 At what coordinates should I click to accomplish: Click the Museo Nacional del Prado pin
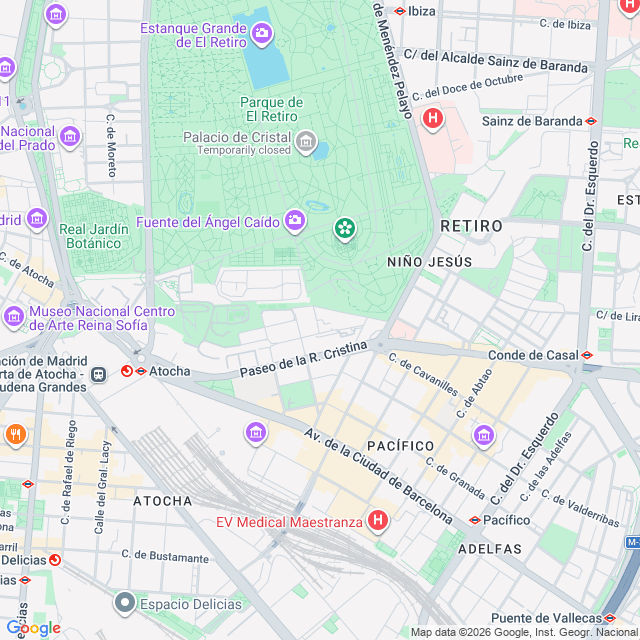(70, 138)
